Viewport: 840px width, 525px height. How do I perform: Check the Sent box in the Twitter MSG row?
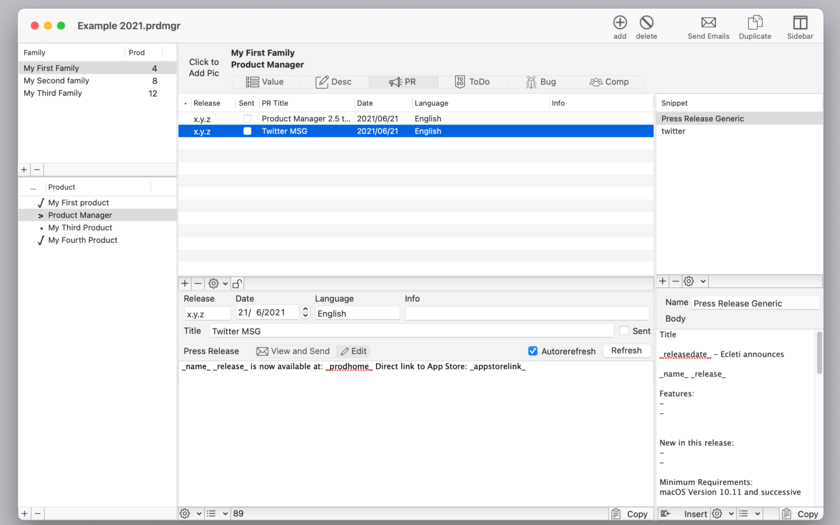click(247, 131)
